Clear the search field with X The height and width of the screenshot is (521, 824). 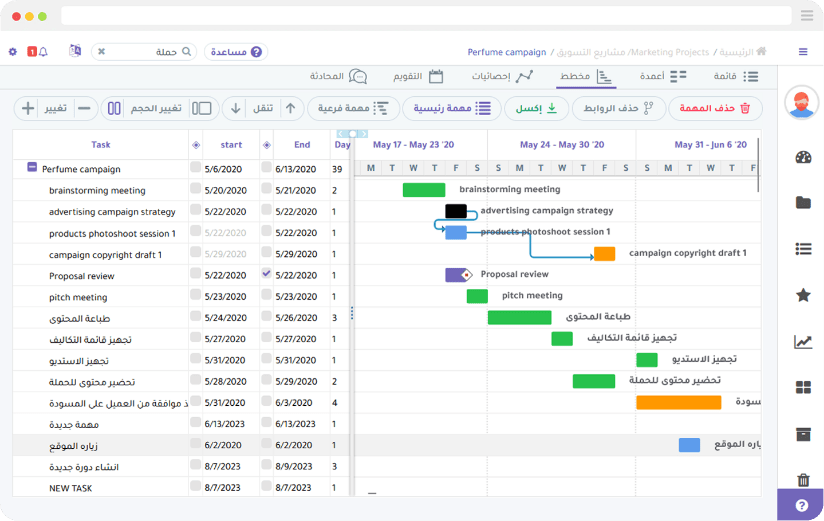pyautogui.click(x=101, y=52)
